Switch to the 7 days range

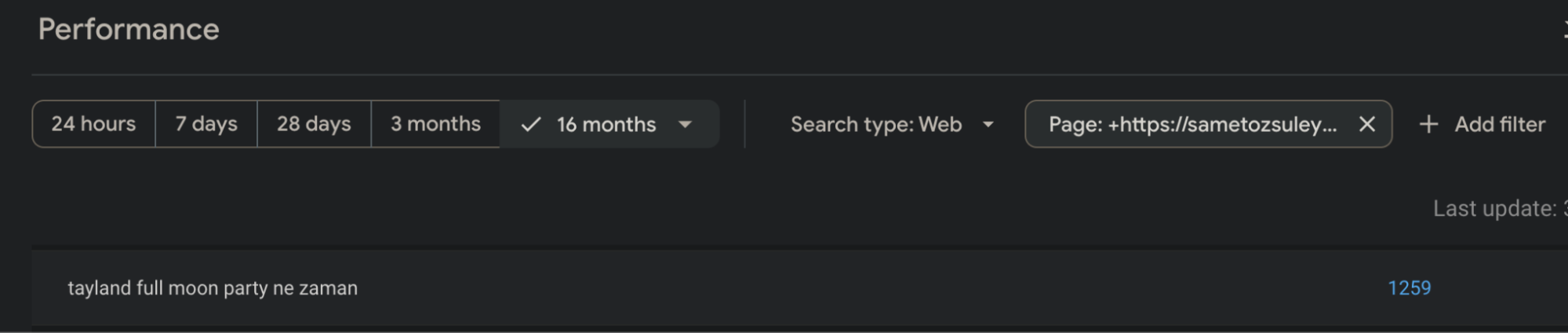tap(206, 124)
